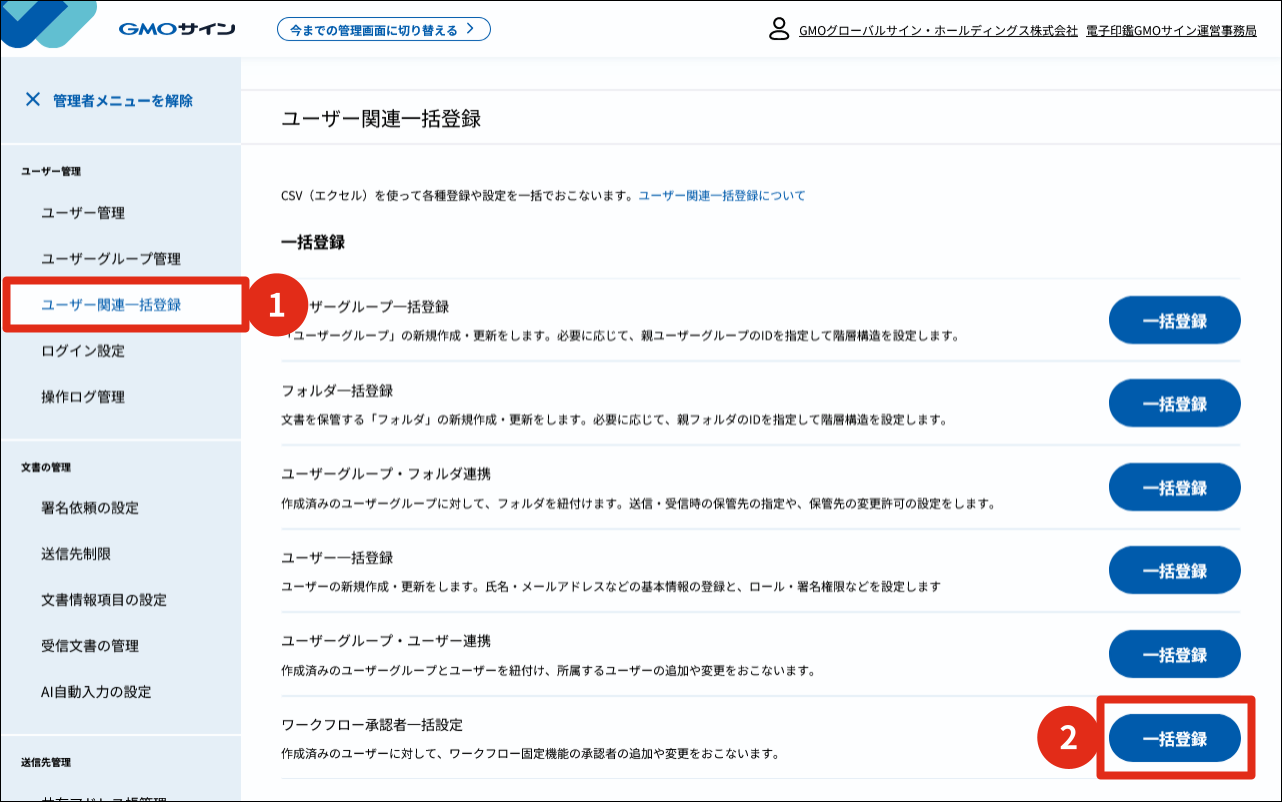Viewport: 1282px width, 802px height.
Task: Open 今までの管理画面に切り替える
Action: click(x=383, y=29)
